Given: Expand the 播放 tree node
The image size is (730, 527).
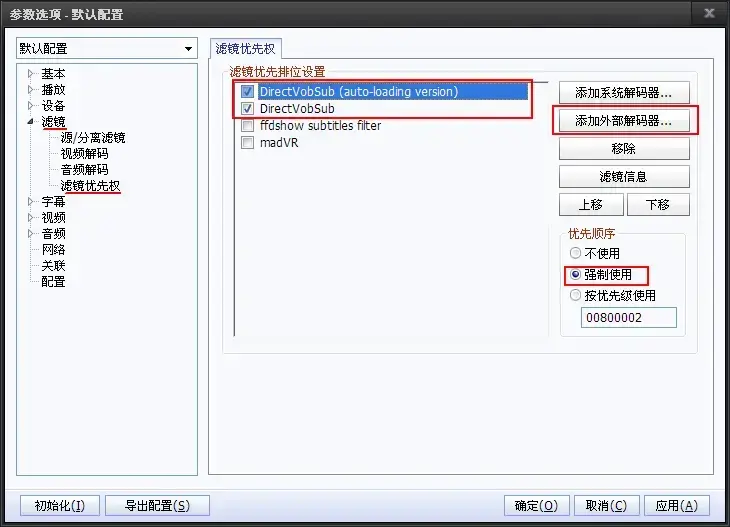Looking at the screenshot, I should (x=31, y=89).
